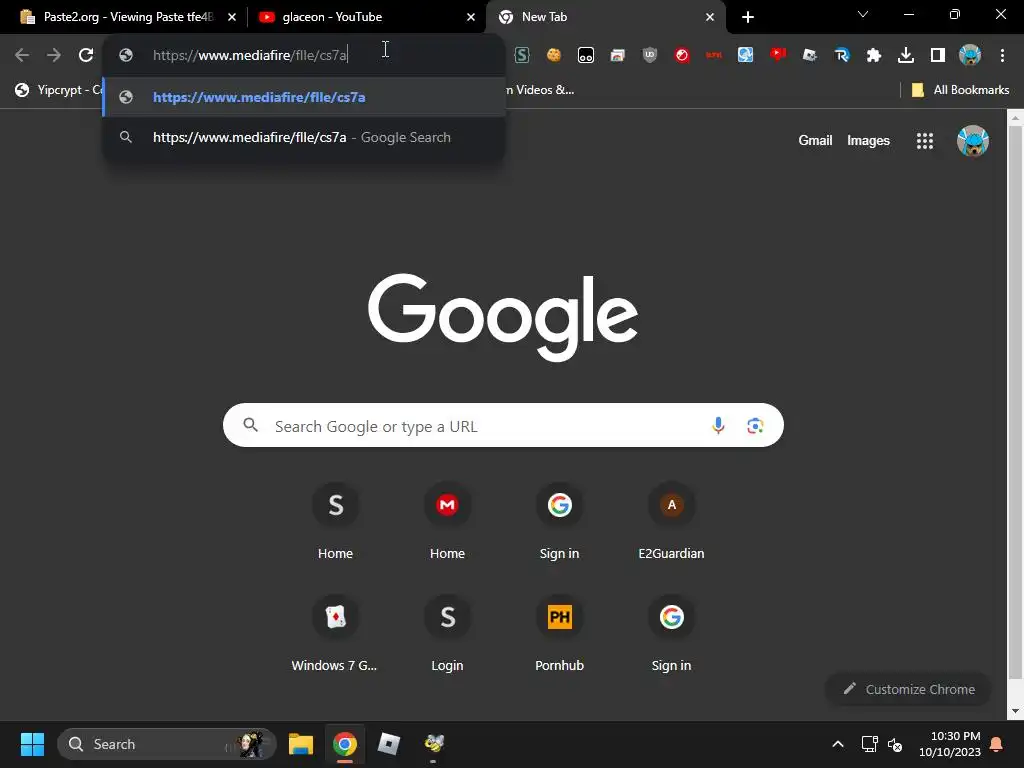
Task: Open the Chrome profile avatar in toolbar
Action: 970,55
